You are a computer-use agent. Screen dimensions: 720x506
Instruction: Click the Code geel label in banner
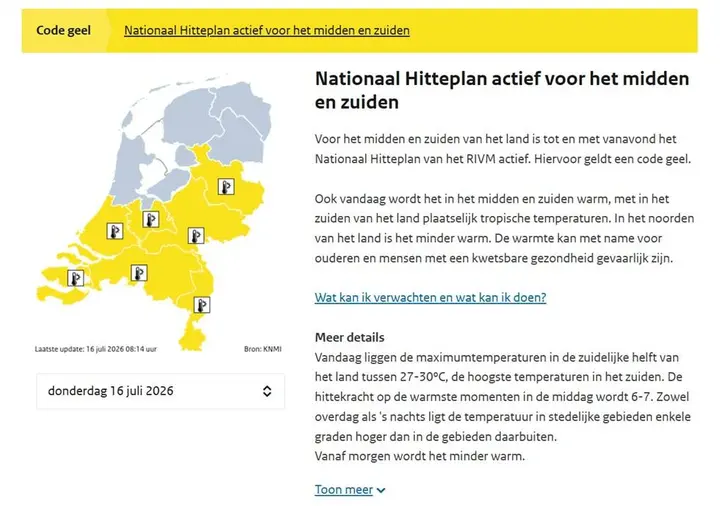pyautogui.click(x=63, y=30)
